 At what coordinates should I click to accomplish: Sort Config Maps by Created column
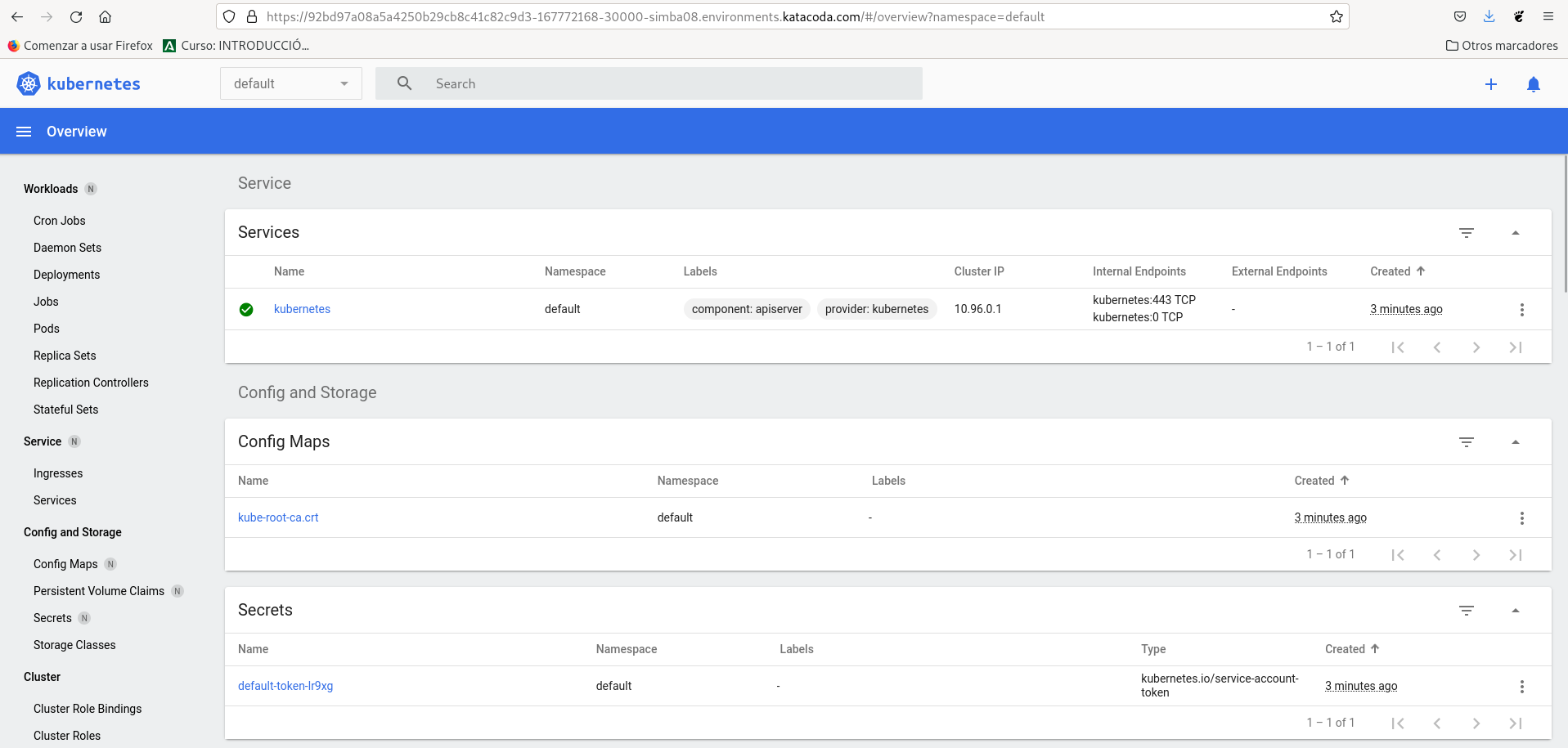(1322, 481)
